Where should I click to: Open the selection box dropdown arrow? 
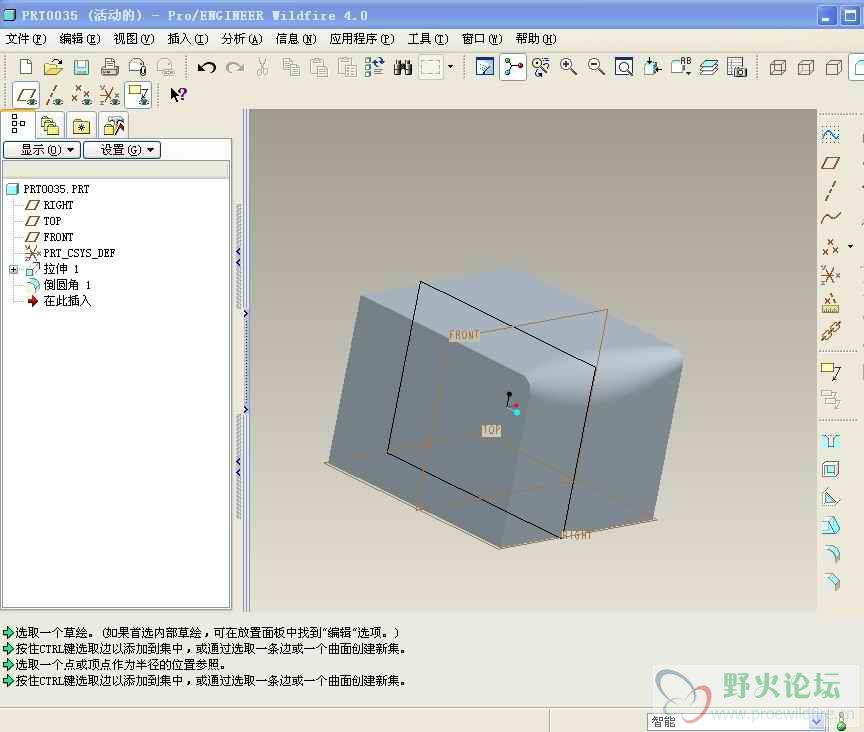point(450,67)
